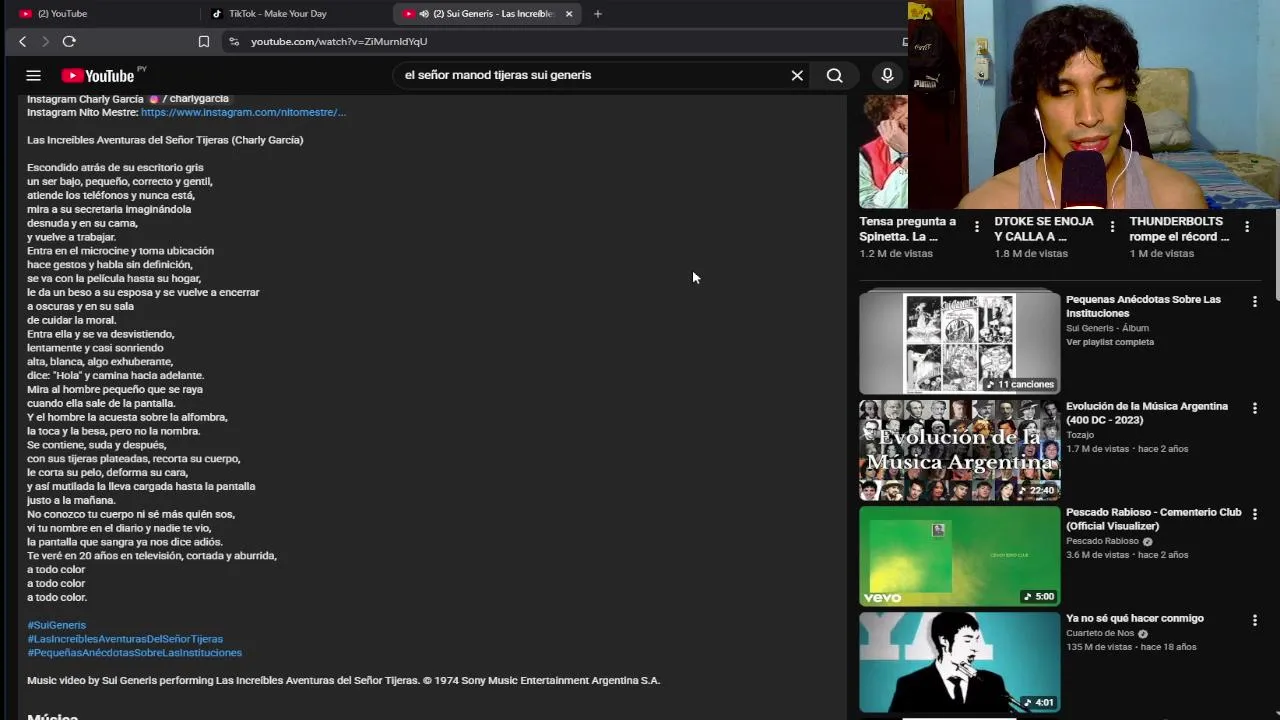The height and width of the screenshot is (720, 1280).
Task: Open a new browser tab
Action: point(598,13)
